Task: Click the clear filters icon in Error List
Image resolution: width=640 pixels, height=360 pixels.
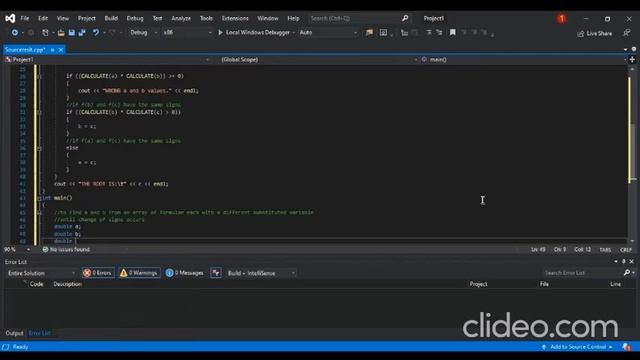Action: click(216, 273)
